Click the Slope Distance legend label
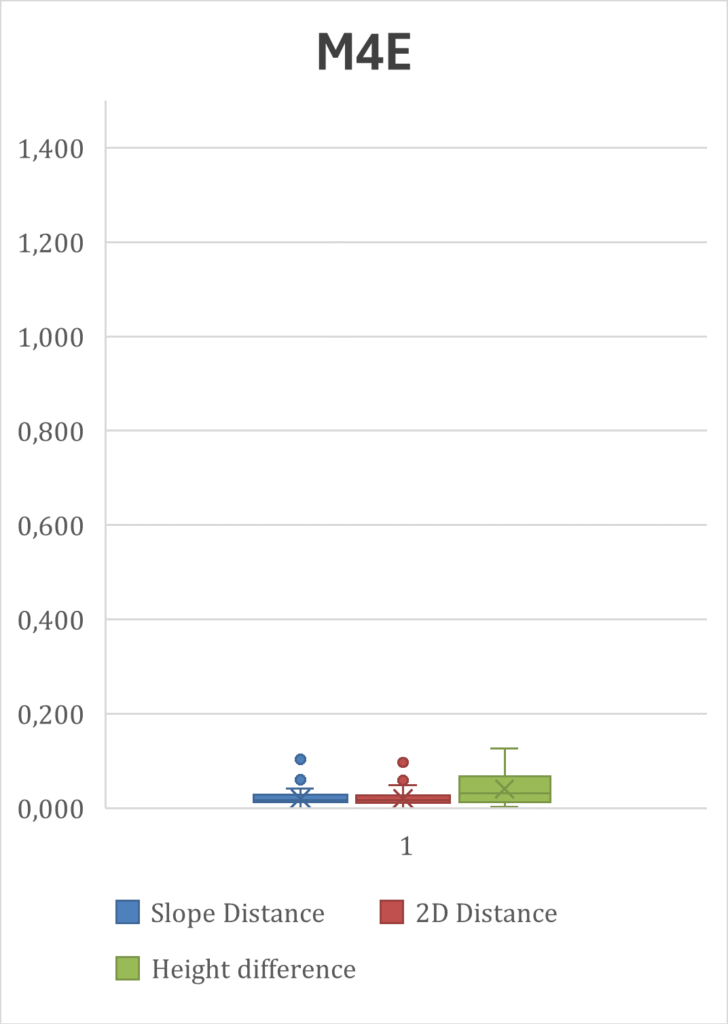This screenshot has height=1024, width=728. click(x=237, y=912)
